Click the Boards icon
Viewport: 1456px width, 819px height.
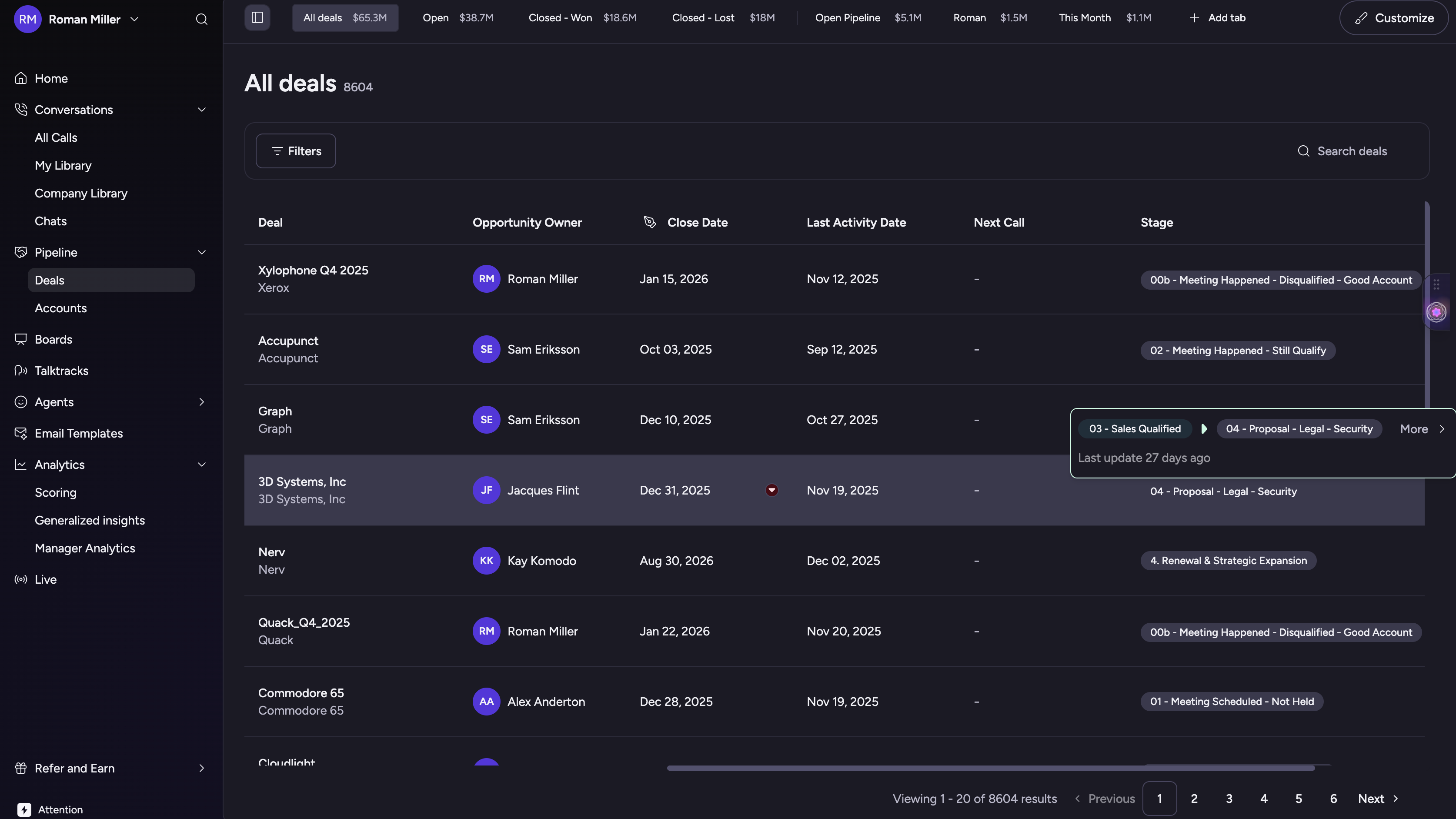pyautogui.click(x=21, y=339)
